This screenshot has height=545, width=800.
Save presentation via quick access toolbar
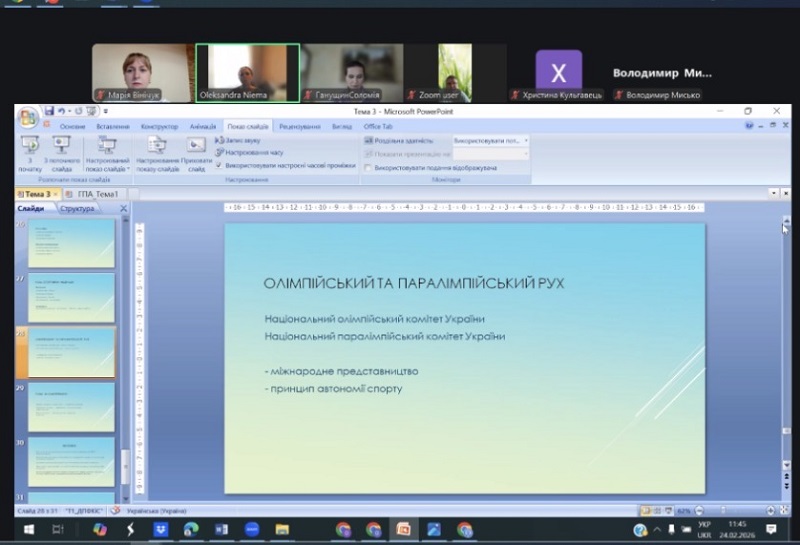49,111
